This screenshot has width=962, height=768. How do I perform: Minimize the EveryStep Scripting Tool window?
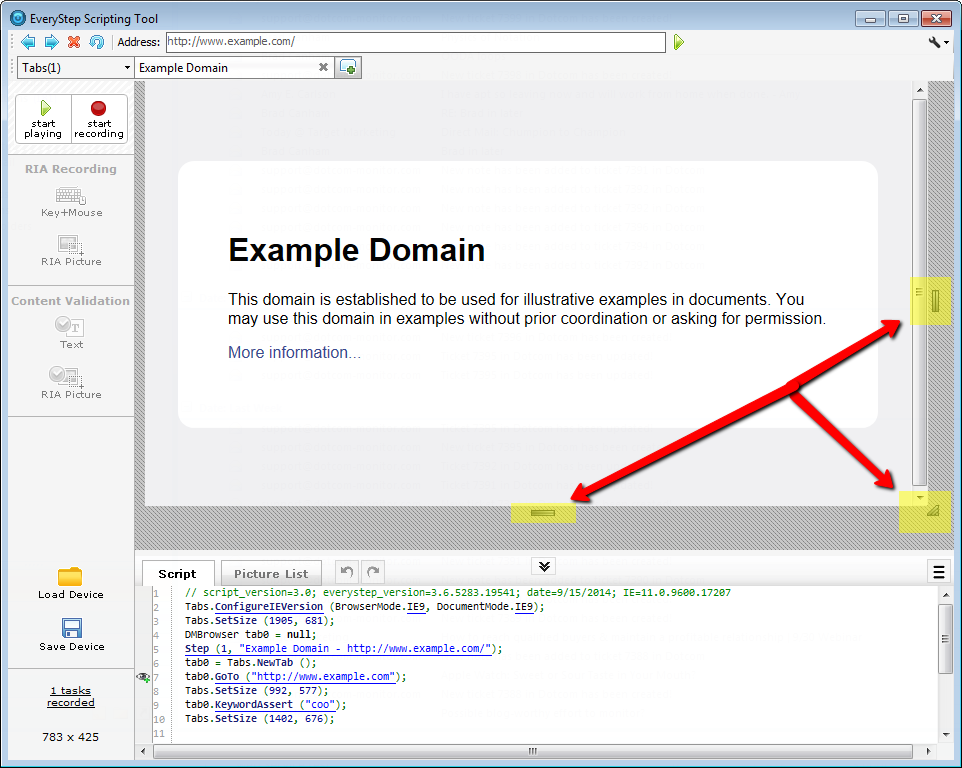coord(870,19)
